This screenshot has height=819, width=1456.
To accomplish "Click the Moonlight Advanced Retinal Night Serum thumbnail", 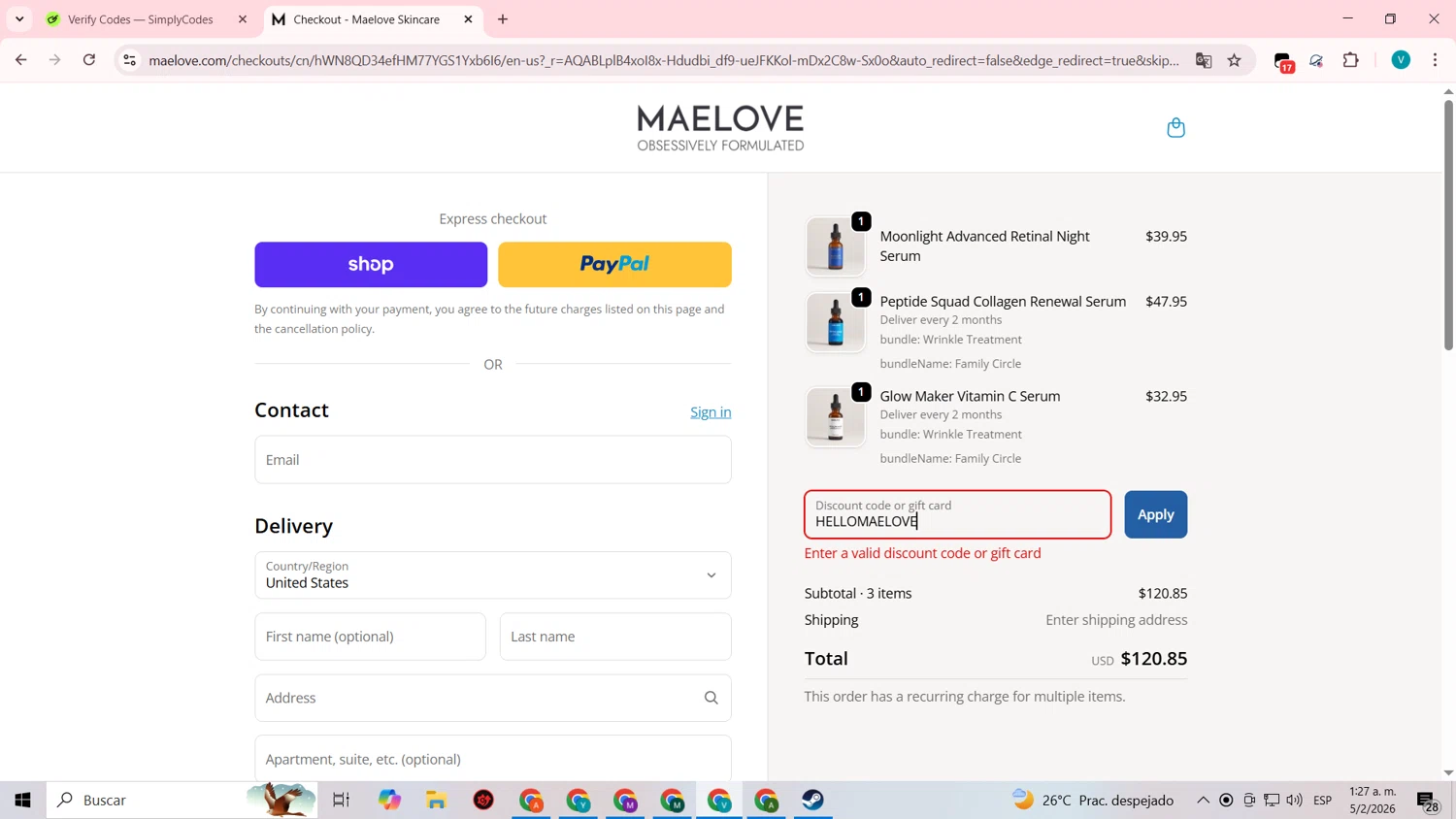I will pos(836,246).
